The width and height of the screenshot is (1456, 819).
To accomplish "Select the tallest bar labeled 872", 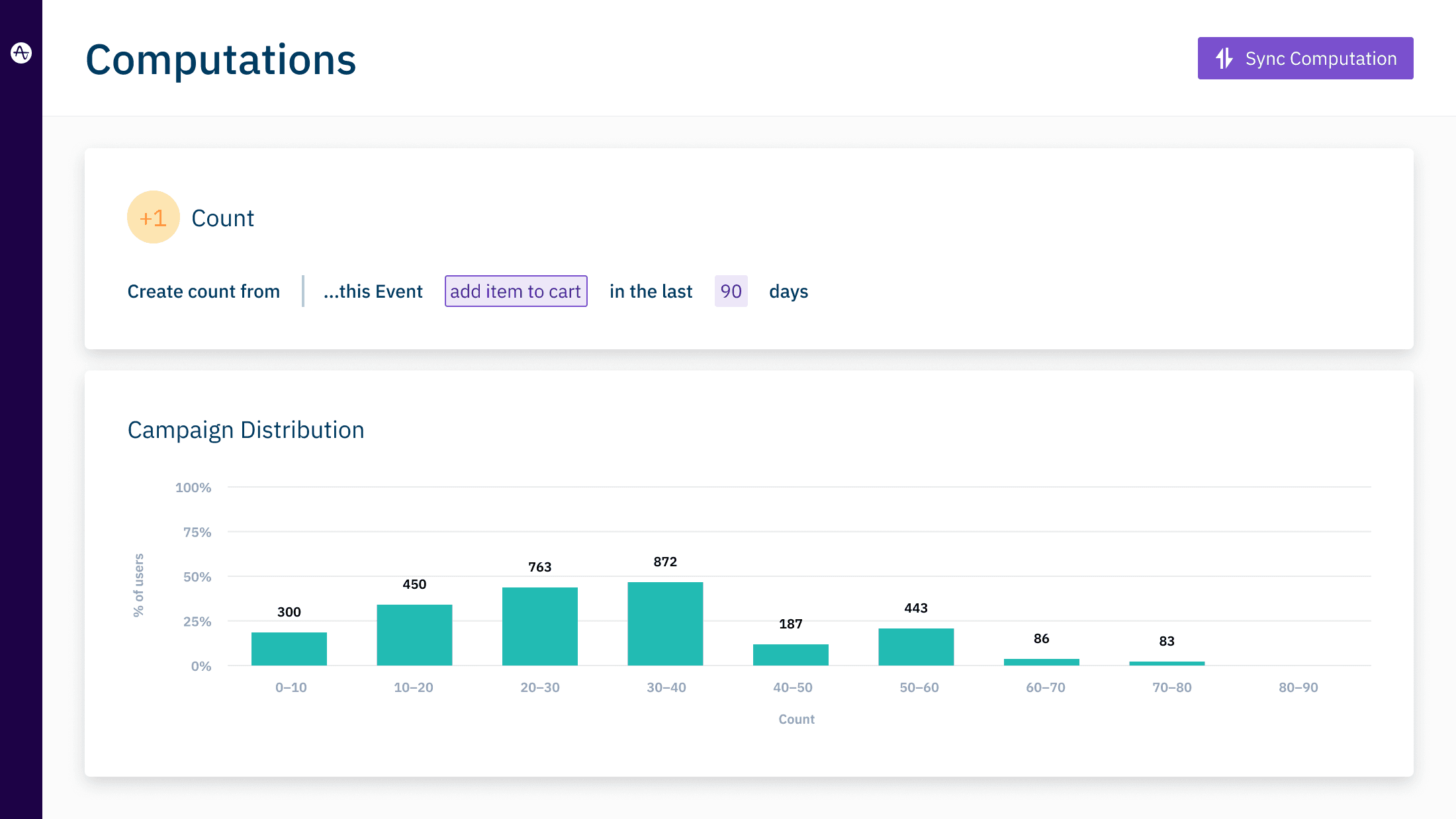I will click(665, 623).
